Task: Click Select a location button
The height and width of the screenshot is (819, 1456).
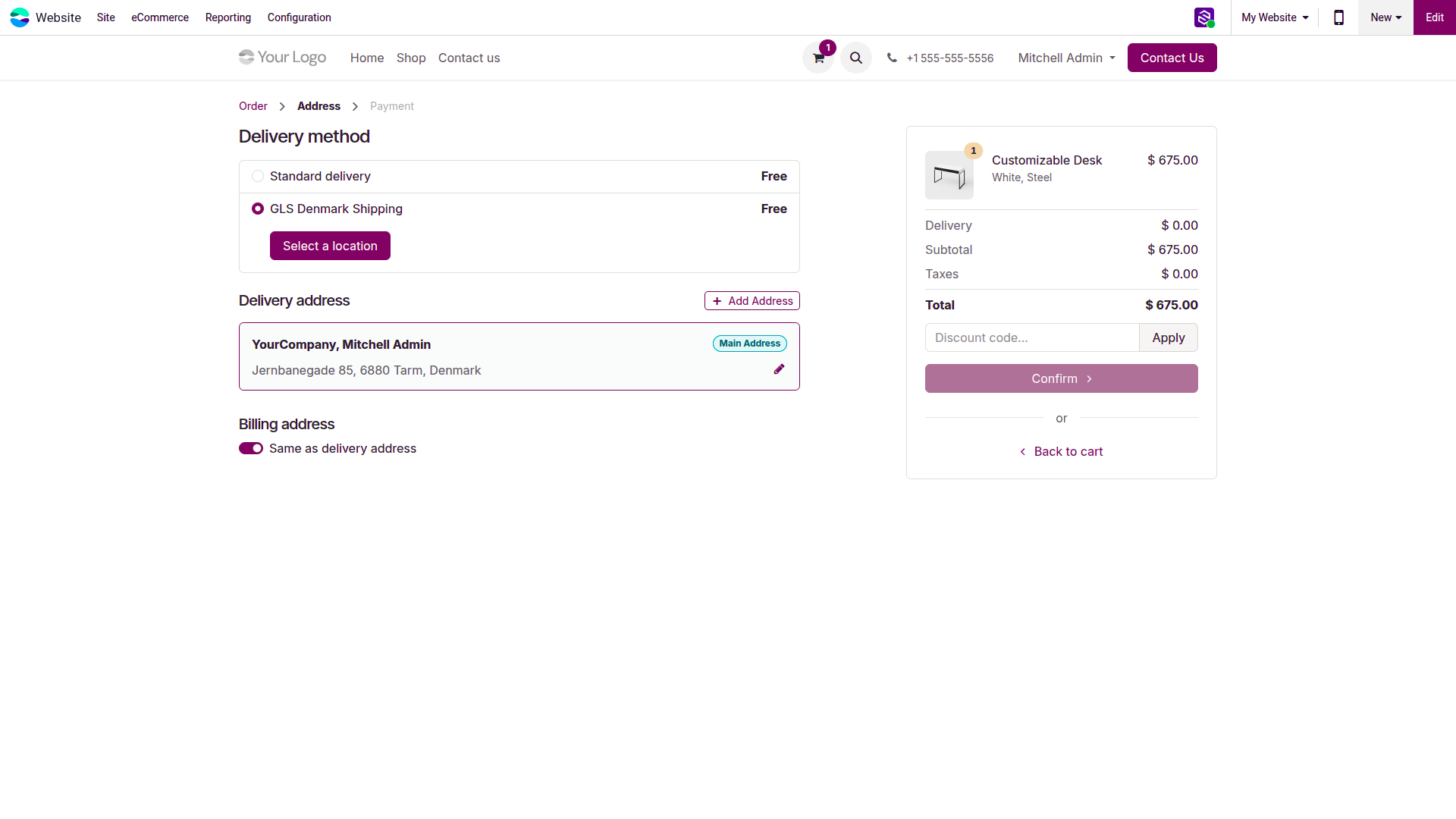Action: pyautogui.click(x=330, y=246)
